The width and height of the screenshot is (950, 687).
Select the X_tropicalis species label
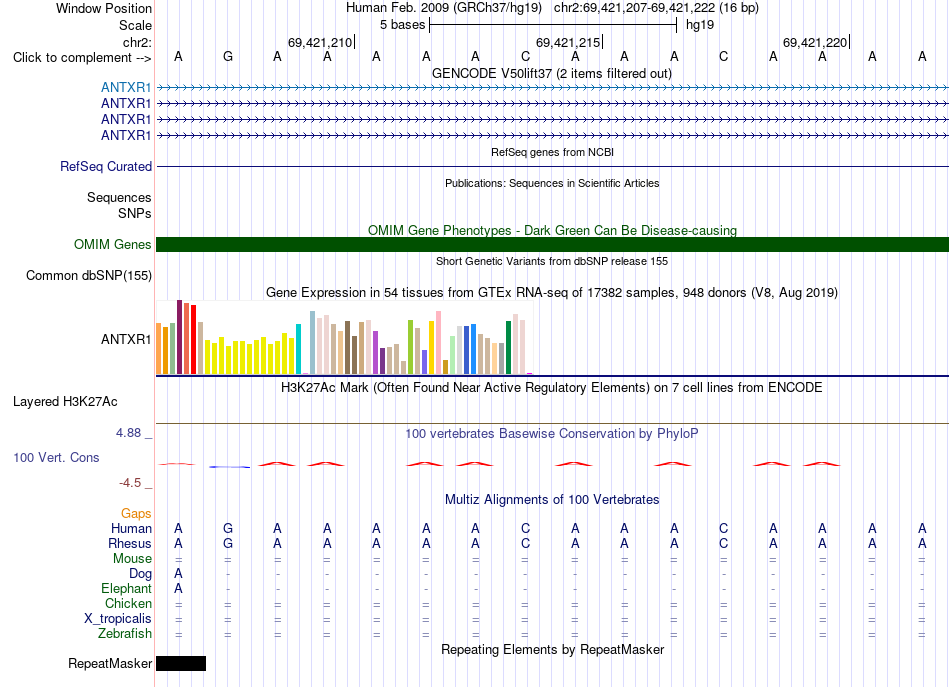coord(118,619)
